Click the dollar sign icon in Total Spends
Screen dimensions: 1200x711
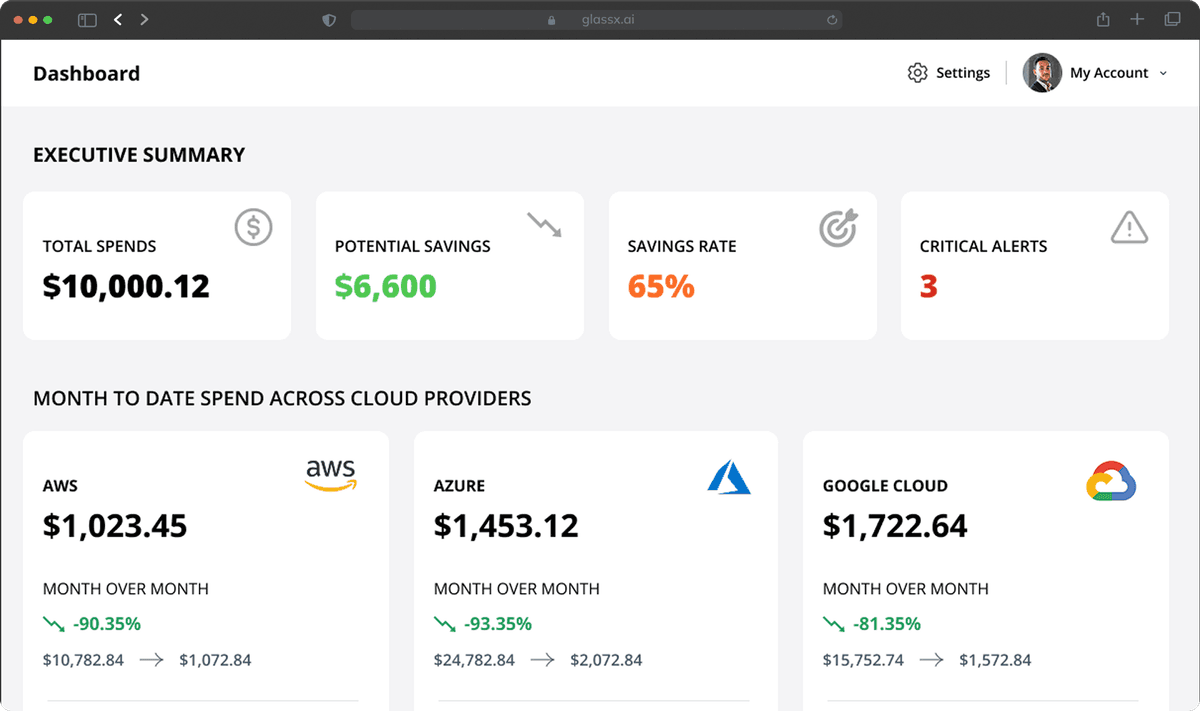click(253, 228)
